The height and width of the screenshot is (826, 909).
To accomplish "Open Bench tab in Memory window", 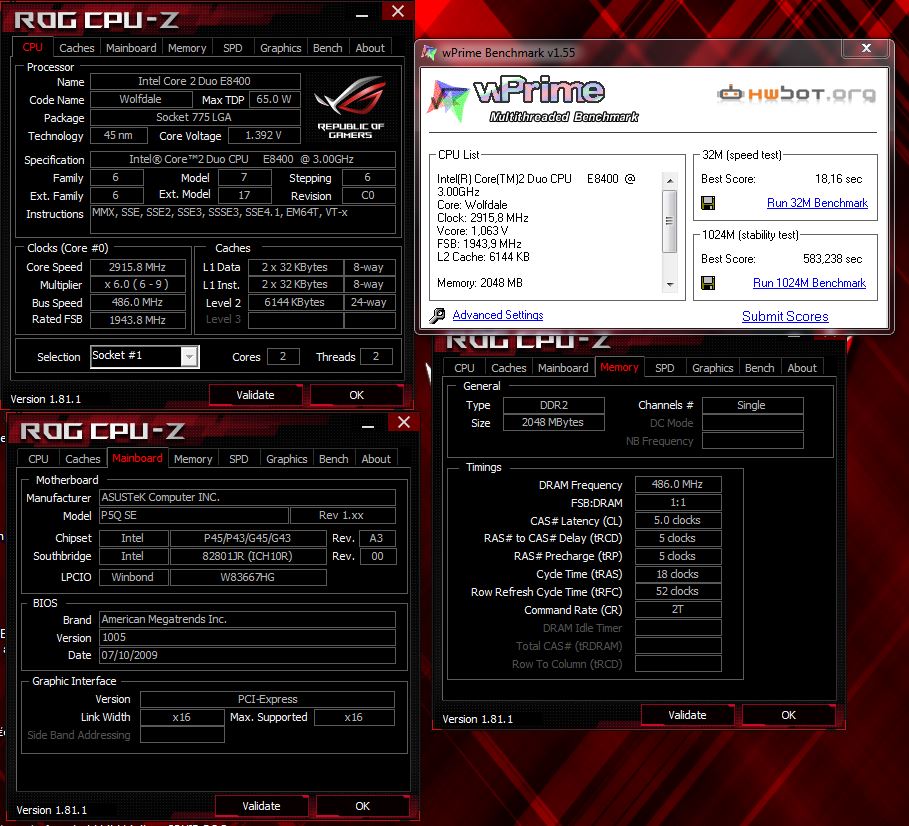I will point(759,368).
